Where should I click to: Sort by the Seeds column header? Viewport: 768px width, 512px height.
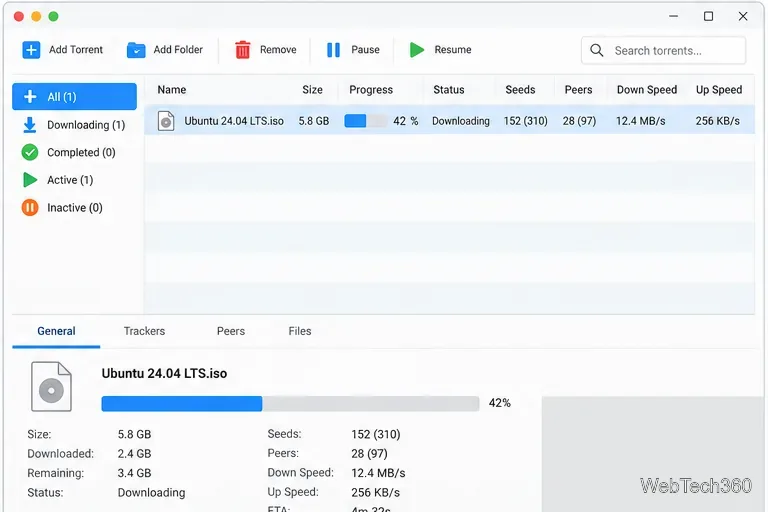pyautogui.click(x=520, y=90)
